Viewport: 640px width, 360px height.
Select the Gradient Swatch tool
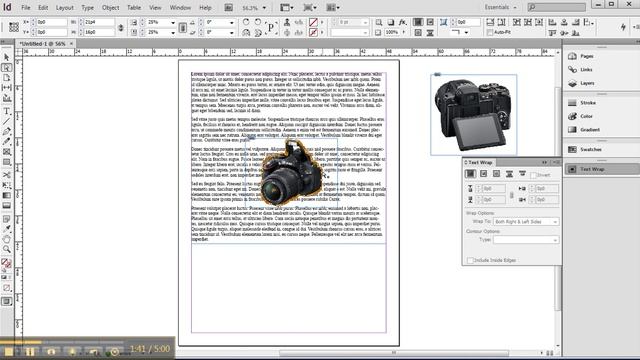(x=7, y=195)
